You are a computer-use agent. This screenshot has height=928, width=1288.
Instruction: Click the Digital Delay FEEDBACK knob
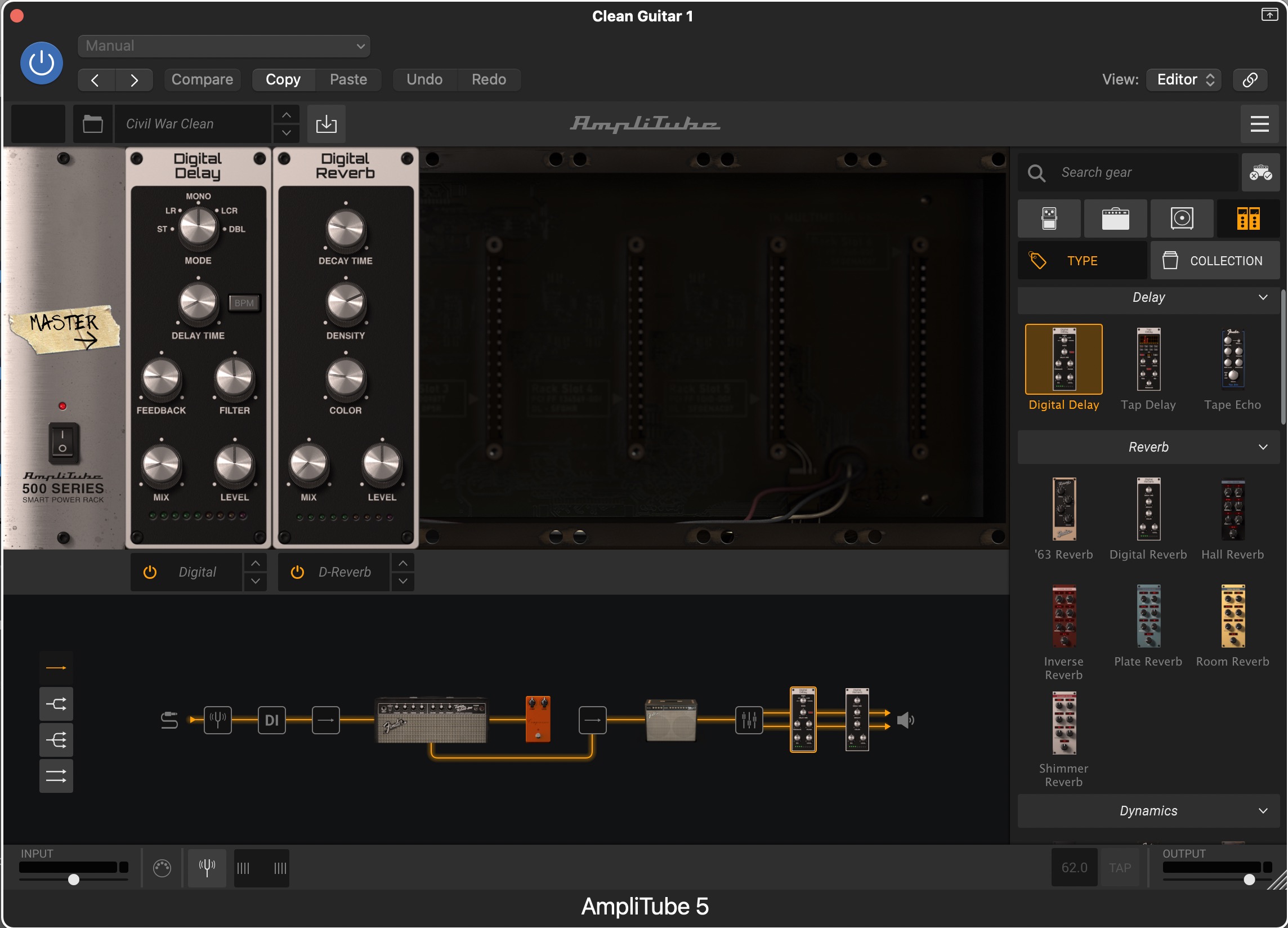click(x=162, y=378)
